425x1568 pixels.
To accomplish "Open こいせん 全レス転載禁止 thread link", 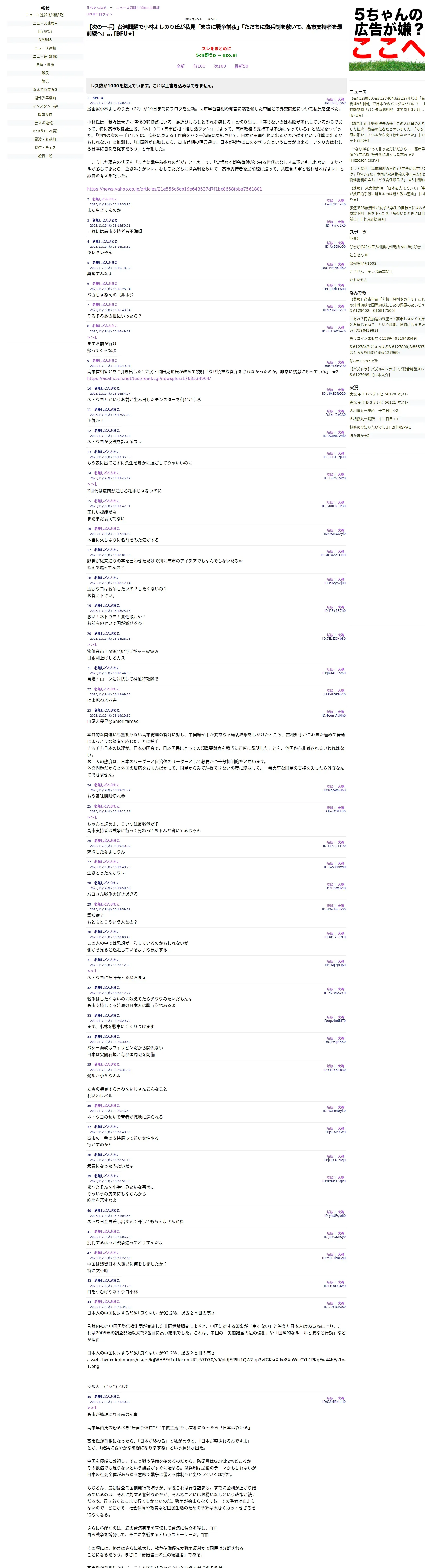I will tap(371, 272).
